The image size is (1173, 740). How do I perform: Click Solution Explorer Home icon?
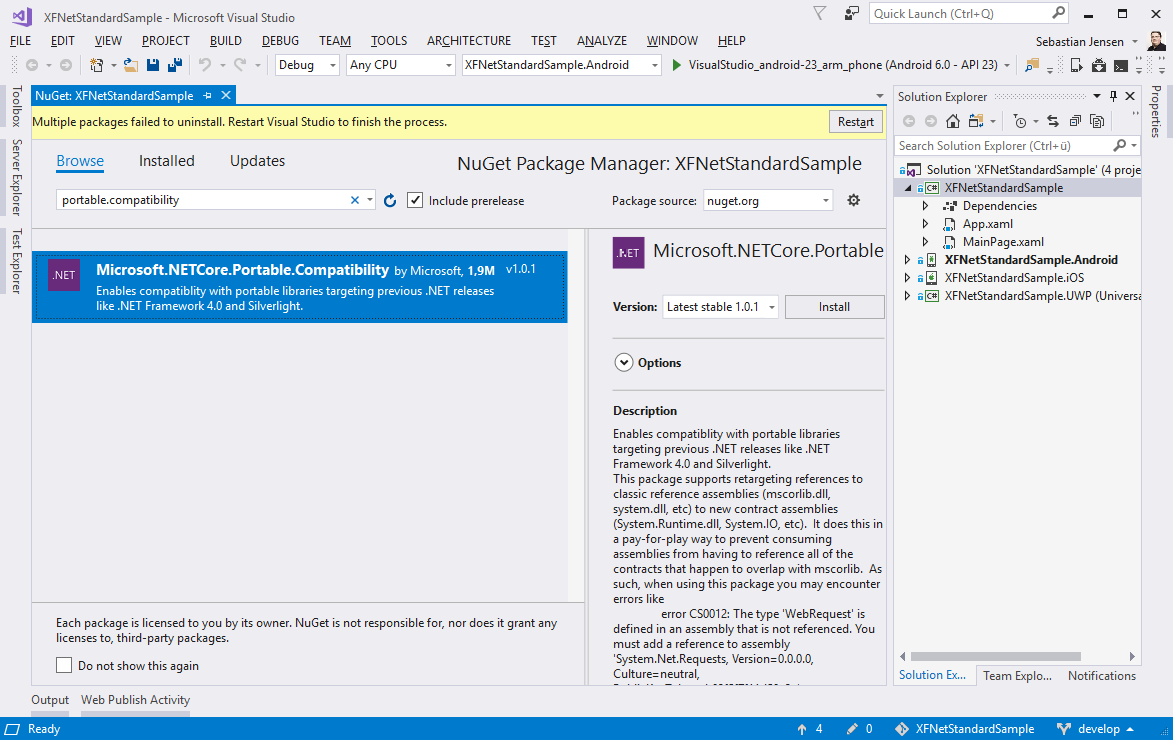point(952,121)
